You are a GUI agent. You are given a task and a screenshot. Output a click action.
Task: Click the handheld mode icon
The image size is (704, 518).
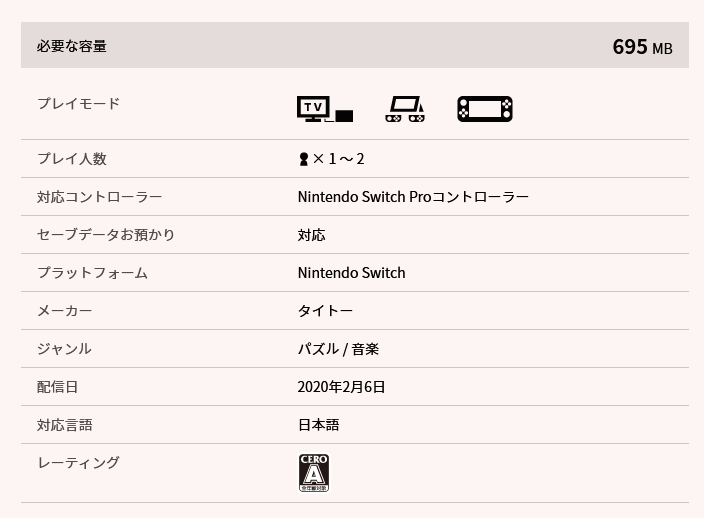pos(485,109)
